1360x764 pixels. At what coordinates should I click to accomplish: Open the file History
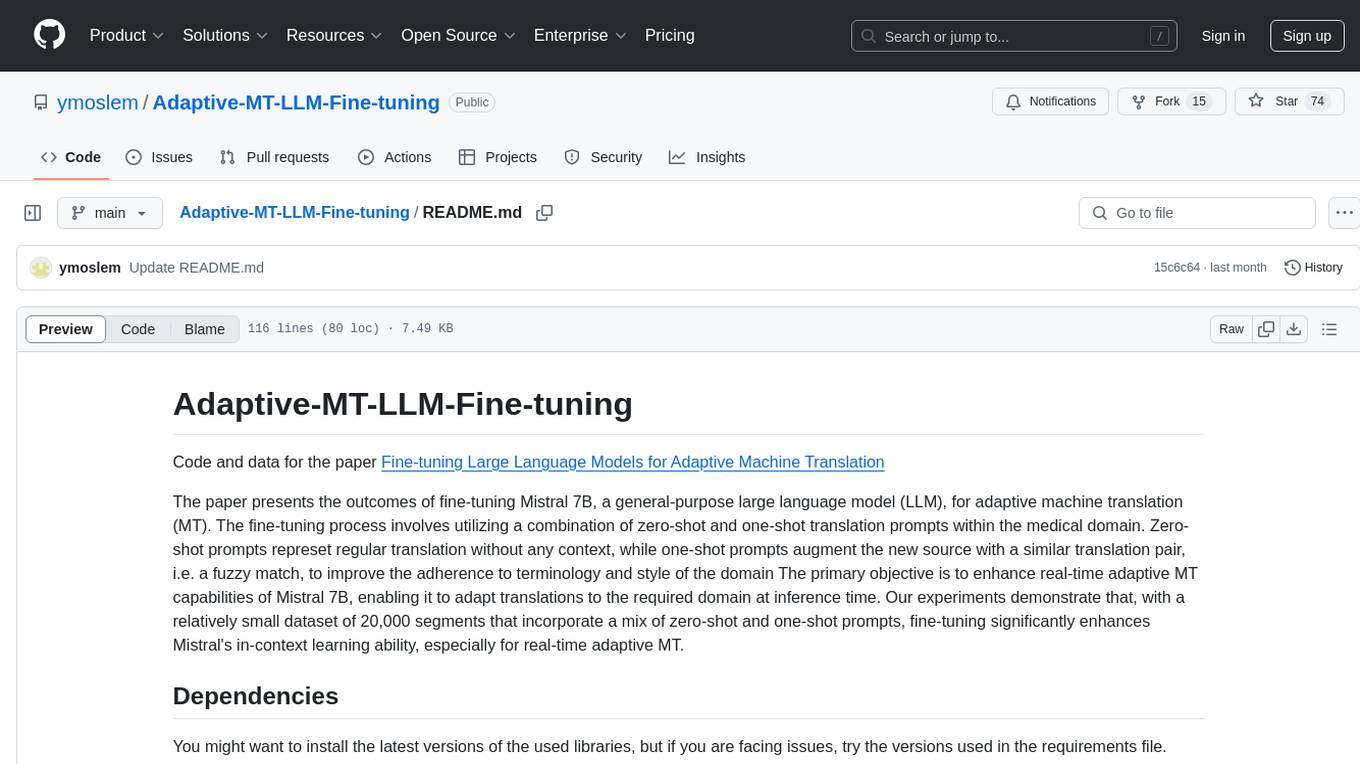click(x=1313, y=267)
